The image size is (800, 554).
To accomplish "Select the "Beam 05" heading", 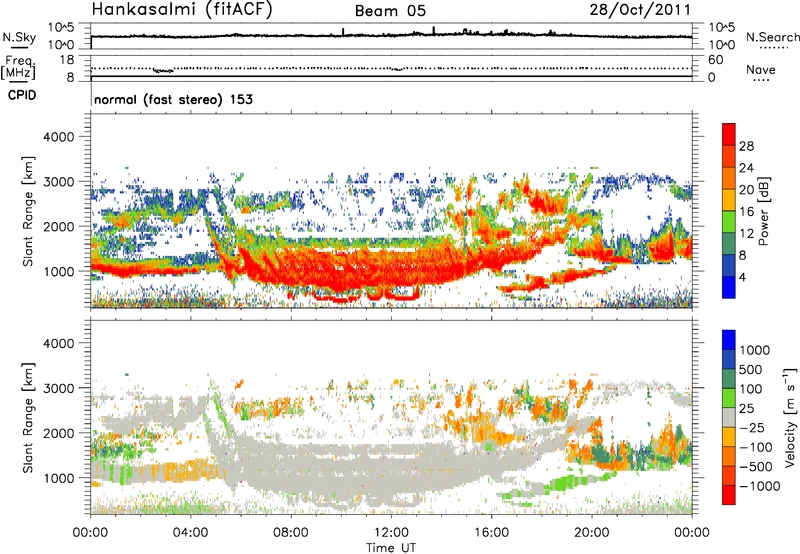I will [x=390, y=11].
